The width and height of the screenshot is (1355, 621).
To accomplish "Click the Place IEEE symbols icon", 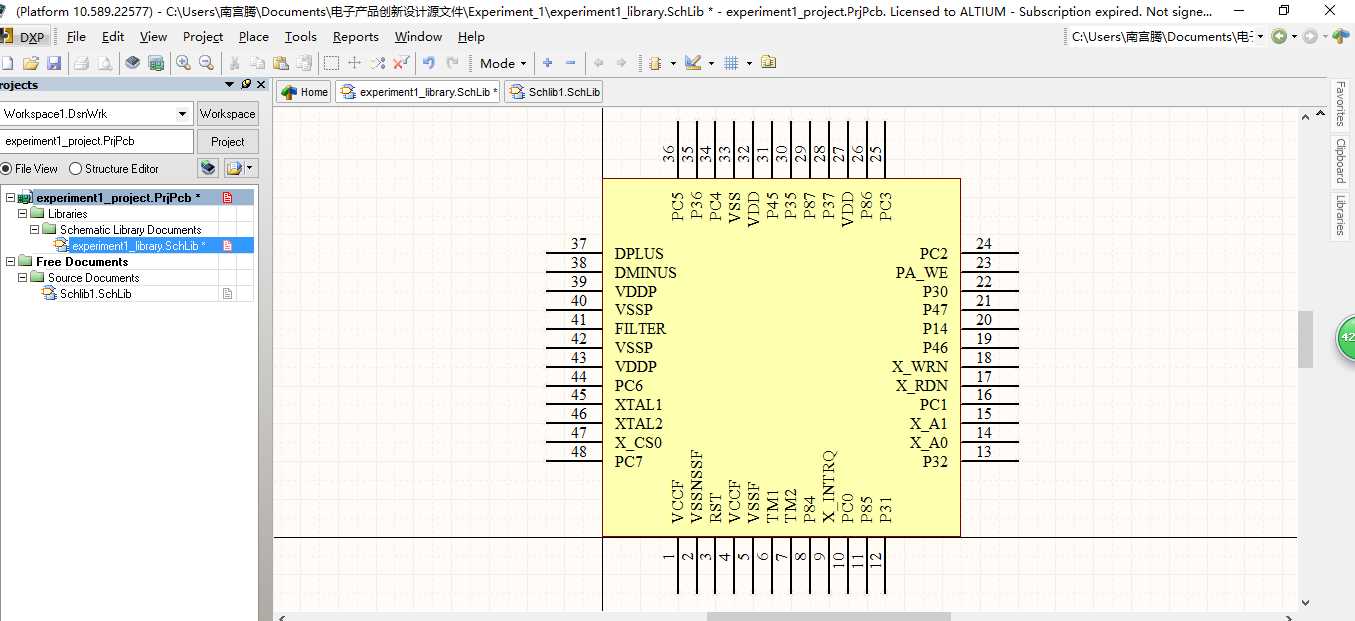I will coord(656,63).
